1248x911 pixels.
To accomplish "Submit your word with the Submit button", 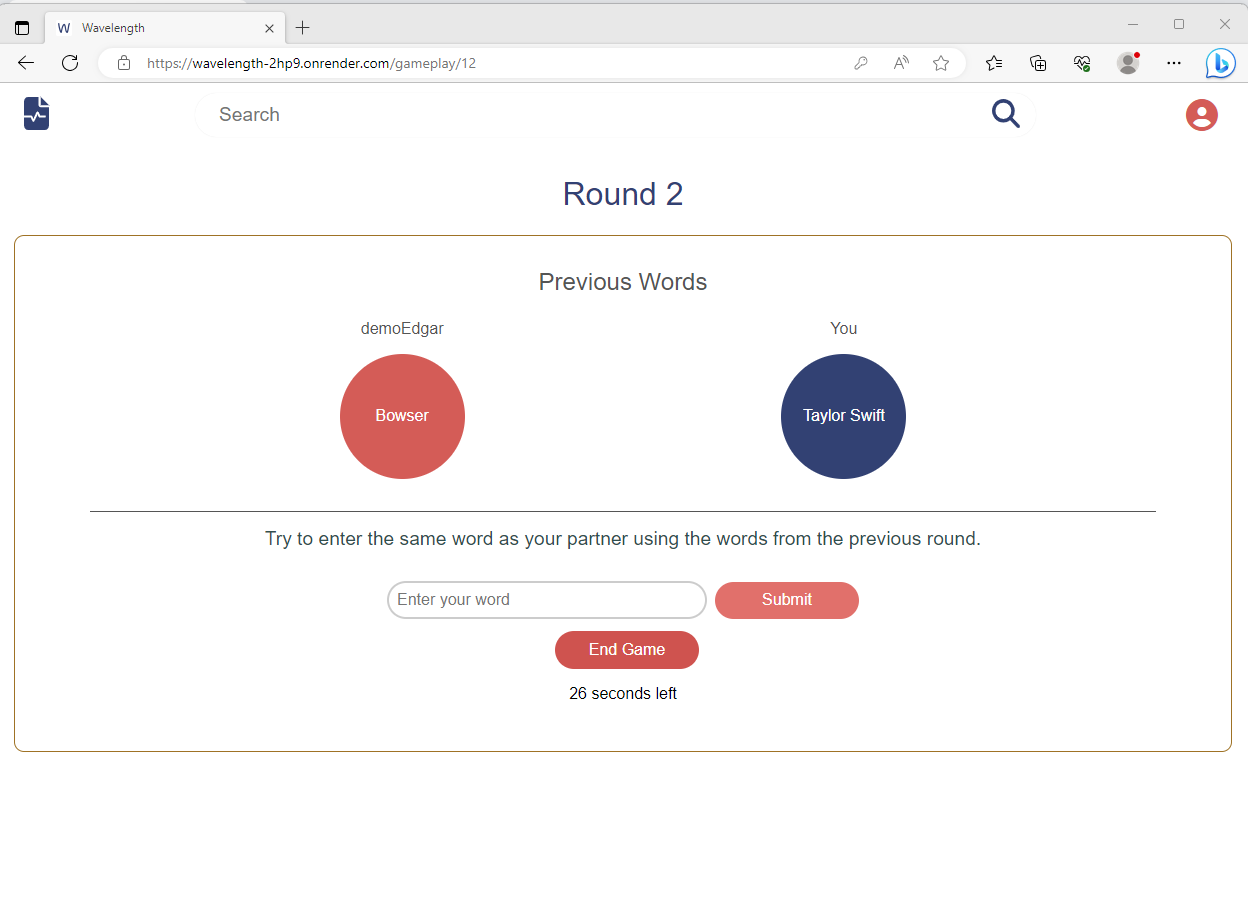I will [x=786, y=600].
